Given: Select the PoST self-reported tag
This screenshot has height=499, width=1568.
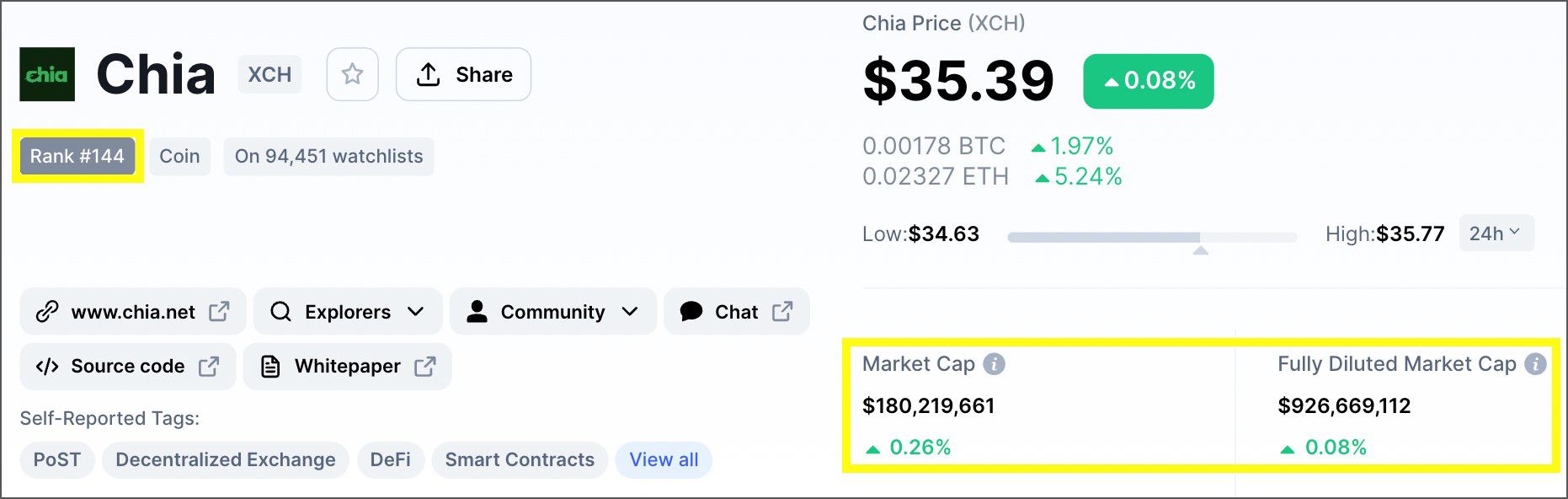Looking at the screenshot, I should (x=56, y=459).
